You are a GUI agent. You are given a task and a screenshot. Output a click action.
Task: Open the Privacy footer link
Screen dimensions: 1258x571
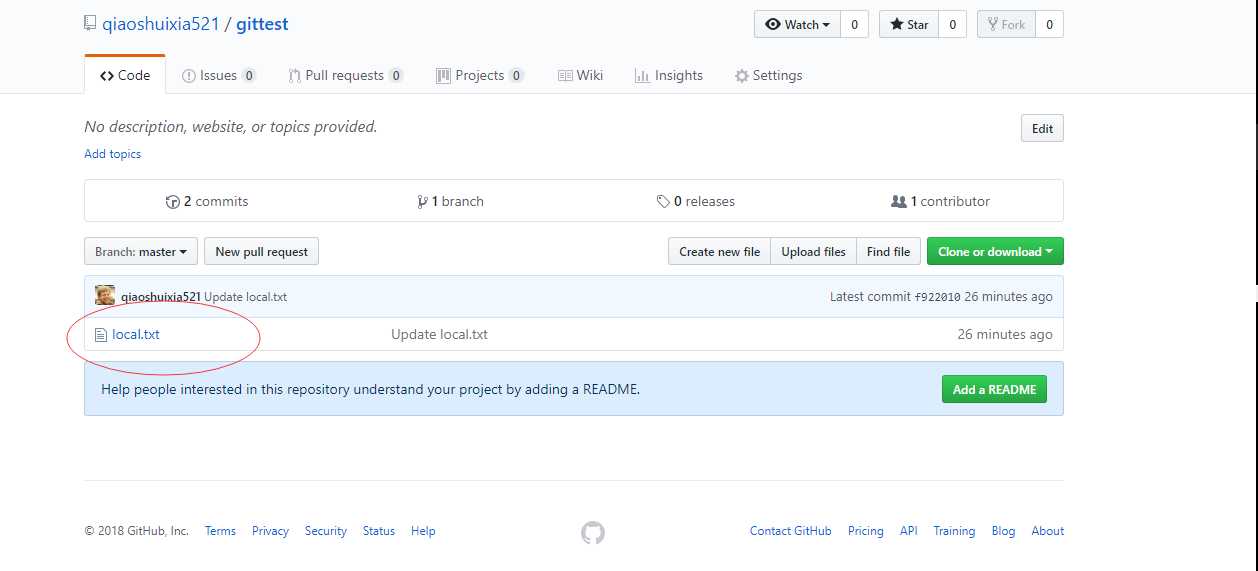point(270,531)
